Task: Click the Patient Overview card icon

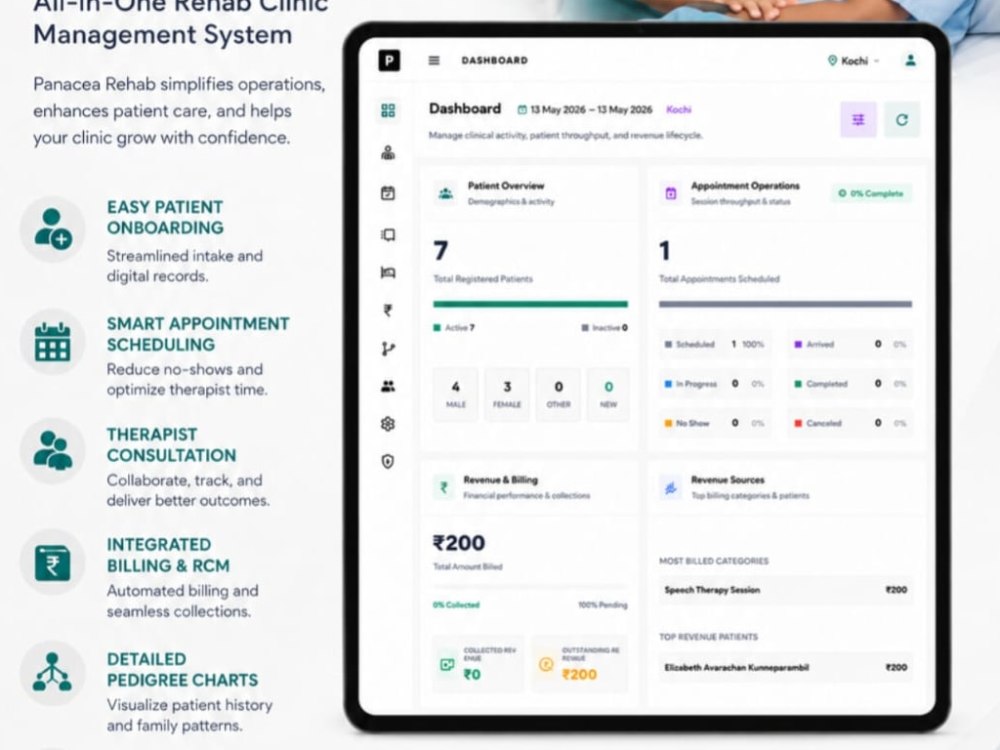Action: click(x=446, y=193)
